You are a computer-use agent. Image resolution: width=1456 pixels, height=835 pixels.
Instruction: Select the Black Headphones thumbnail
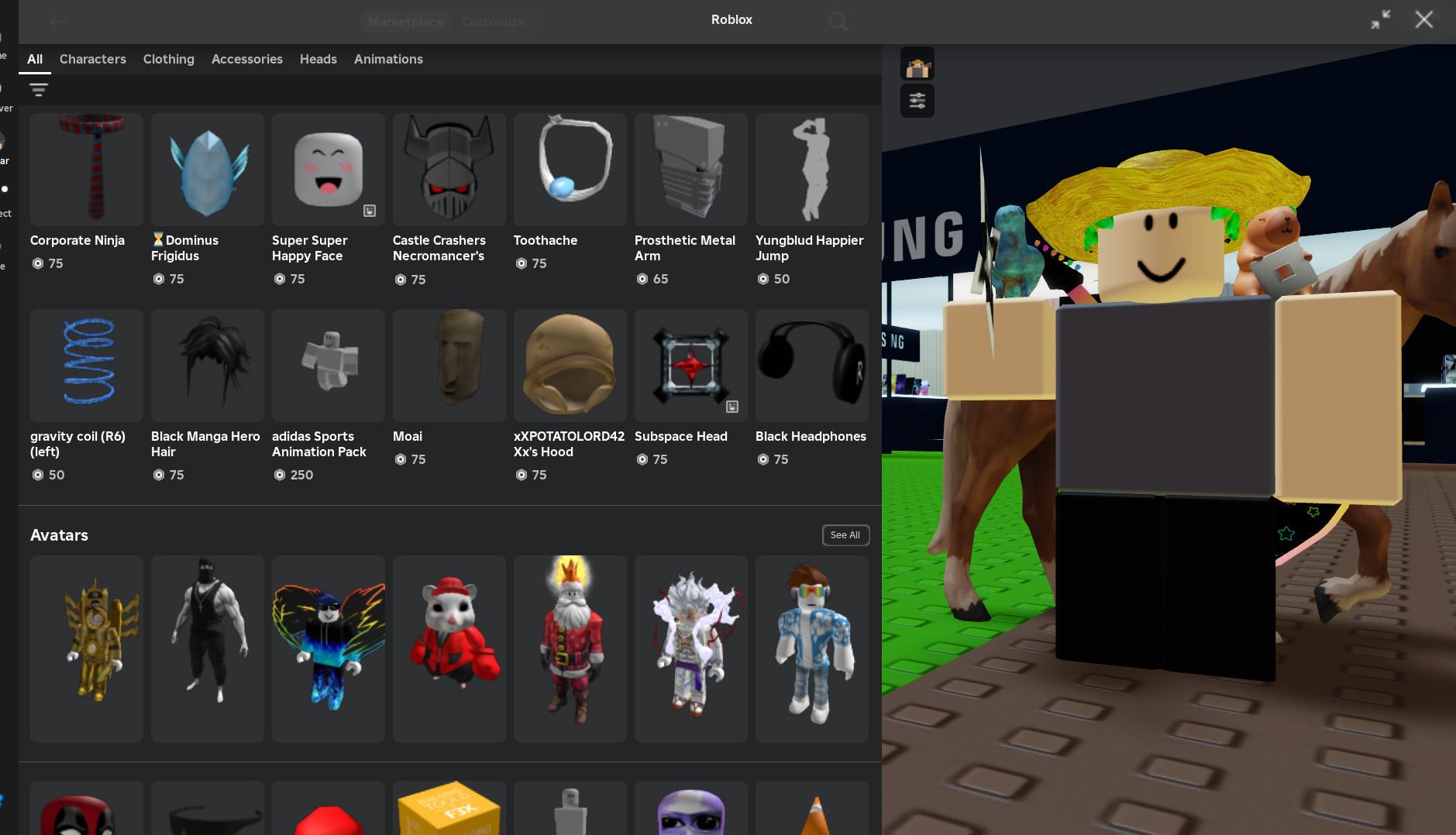(x=811, y=366)
